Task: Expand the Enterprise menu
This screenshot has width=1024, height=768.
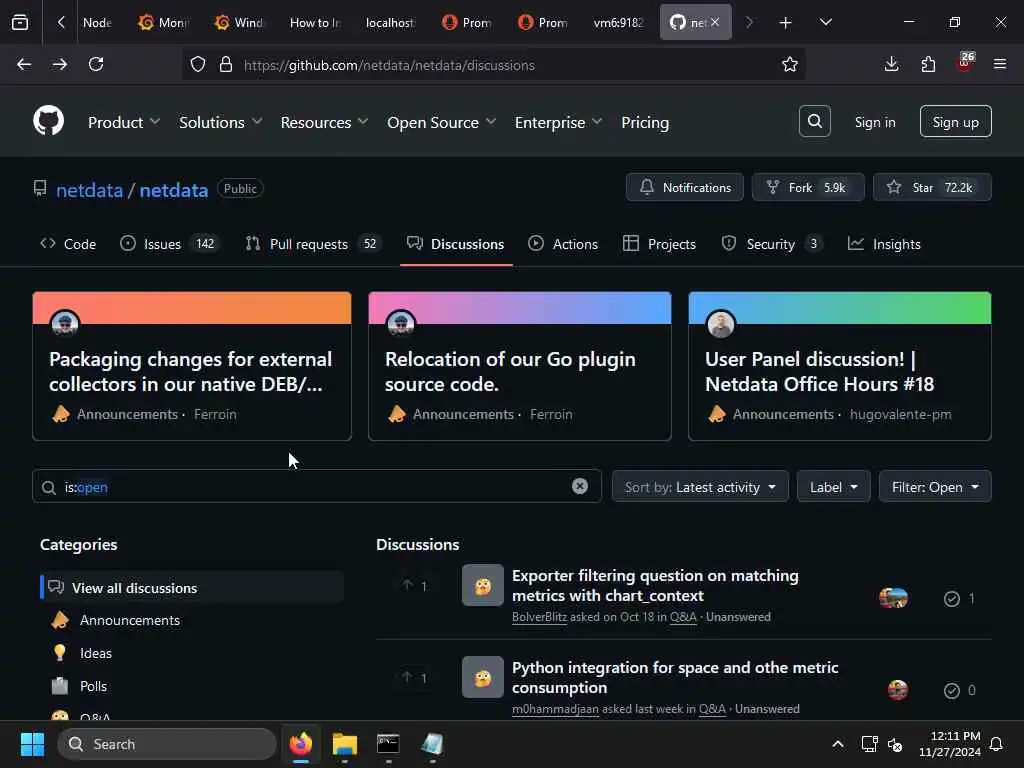Action: [x=558, y=122]
